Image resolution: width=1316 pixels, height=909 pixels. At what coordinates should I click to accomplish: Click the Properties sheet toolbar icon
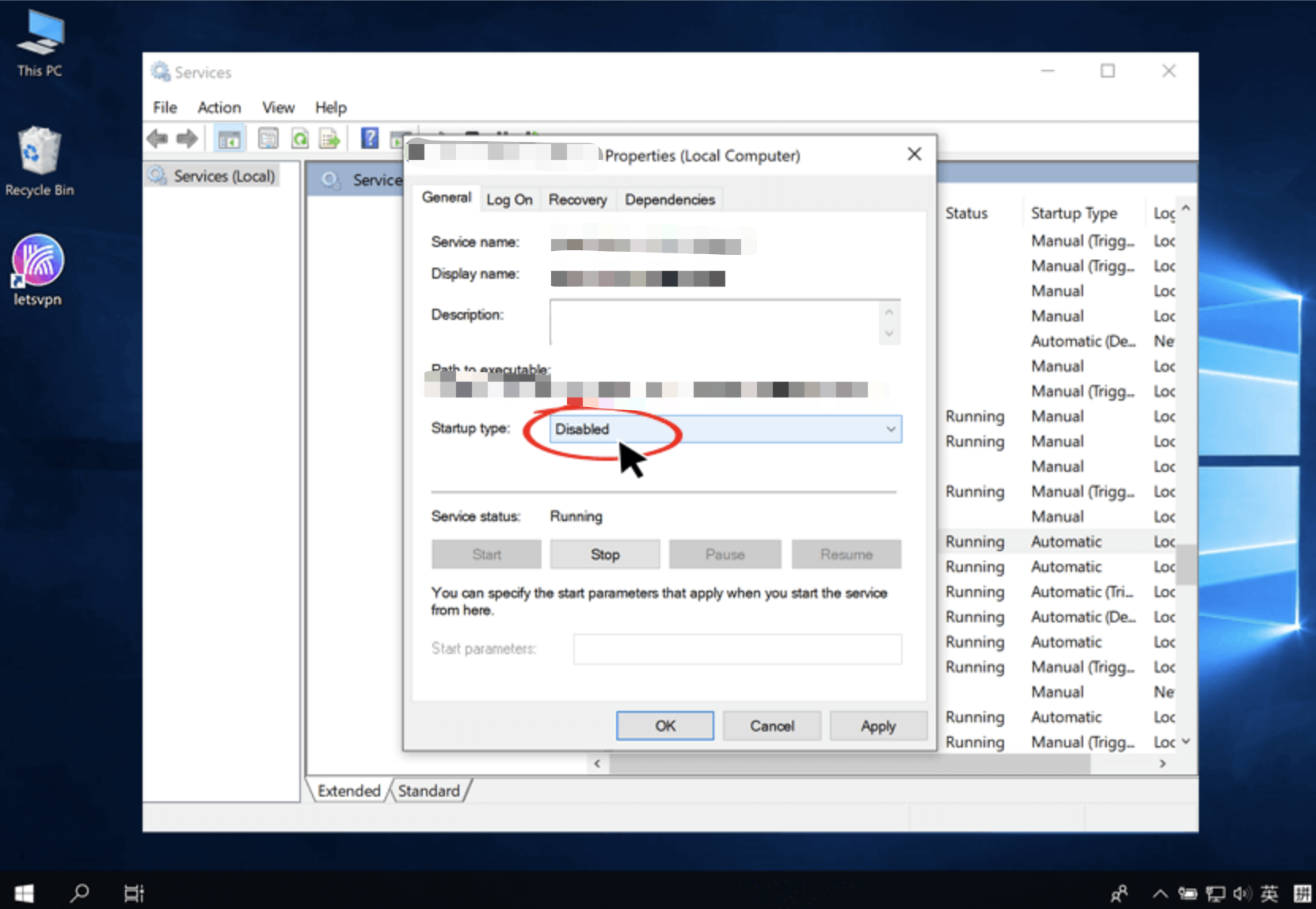point(268,139)
